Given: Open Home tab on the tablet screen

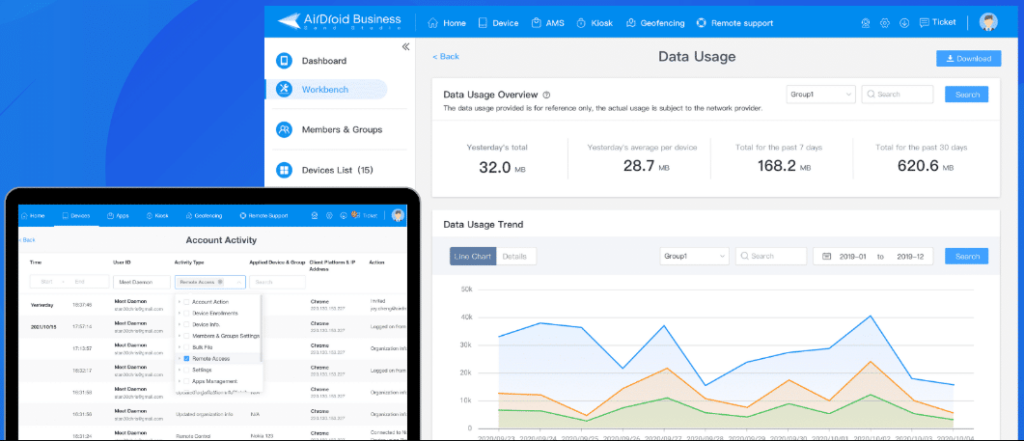Looking at the screenshot, I should 33,215.
